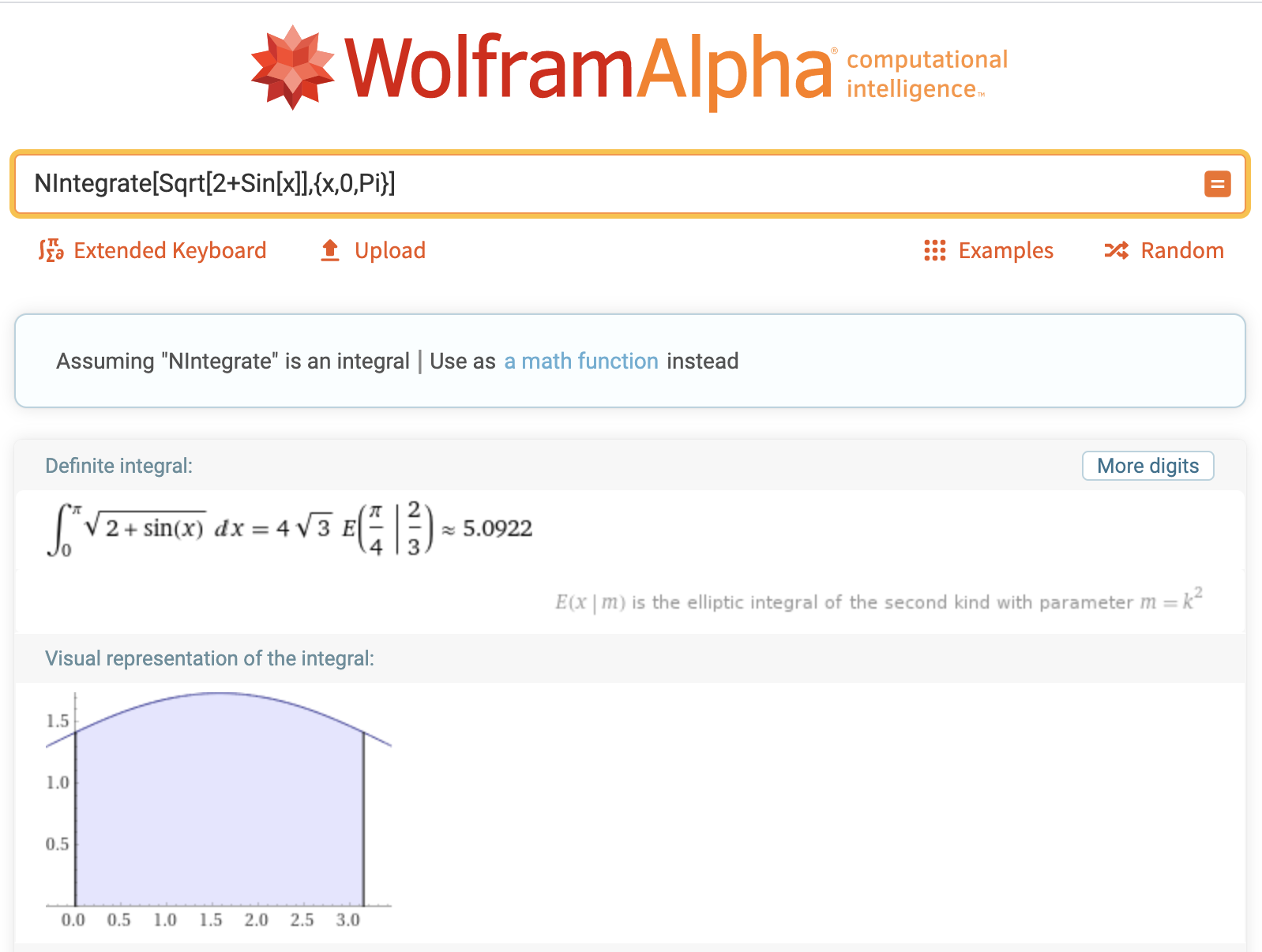Click 'Assuming "NIntegrate" is an integral' text
Screen dimensions: 1262x952
[x=233, y=361]
